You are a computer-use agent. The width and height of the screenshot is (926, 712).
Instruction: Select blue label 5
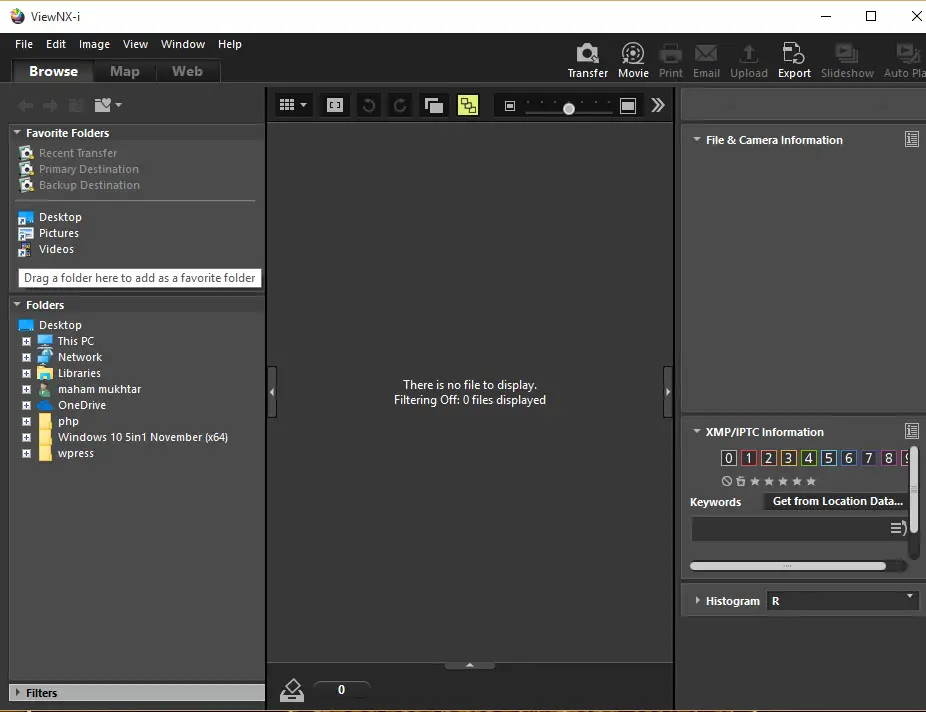coord(829,458)
